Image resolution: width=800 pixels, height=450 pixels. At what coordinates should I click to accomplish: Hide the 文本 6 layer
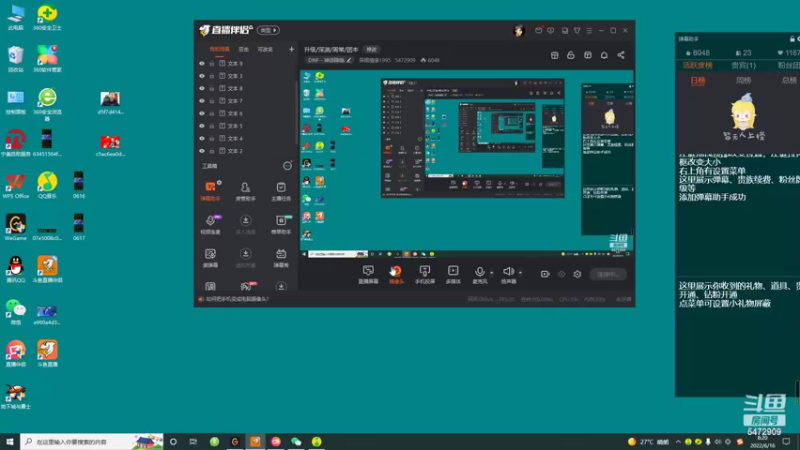pyautogui.click(x=202, y=114)
